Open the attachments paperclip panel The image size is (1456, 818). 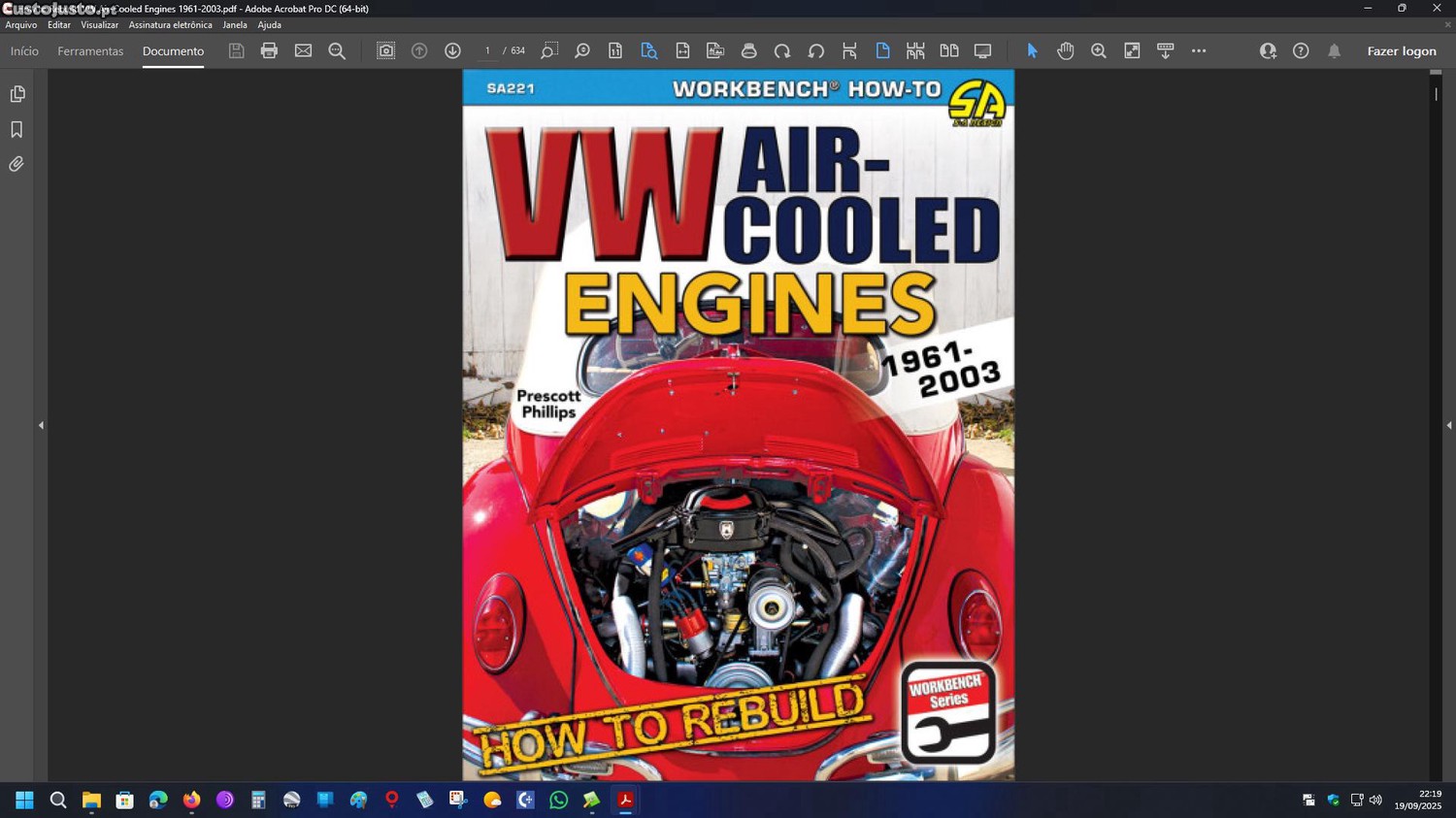click(x=17, y=164)
